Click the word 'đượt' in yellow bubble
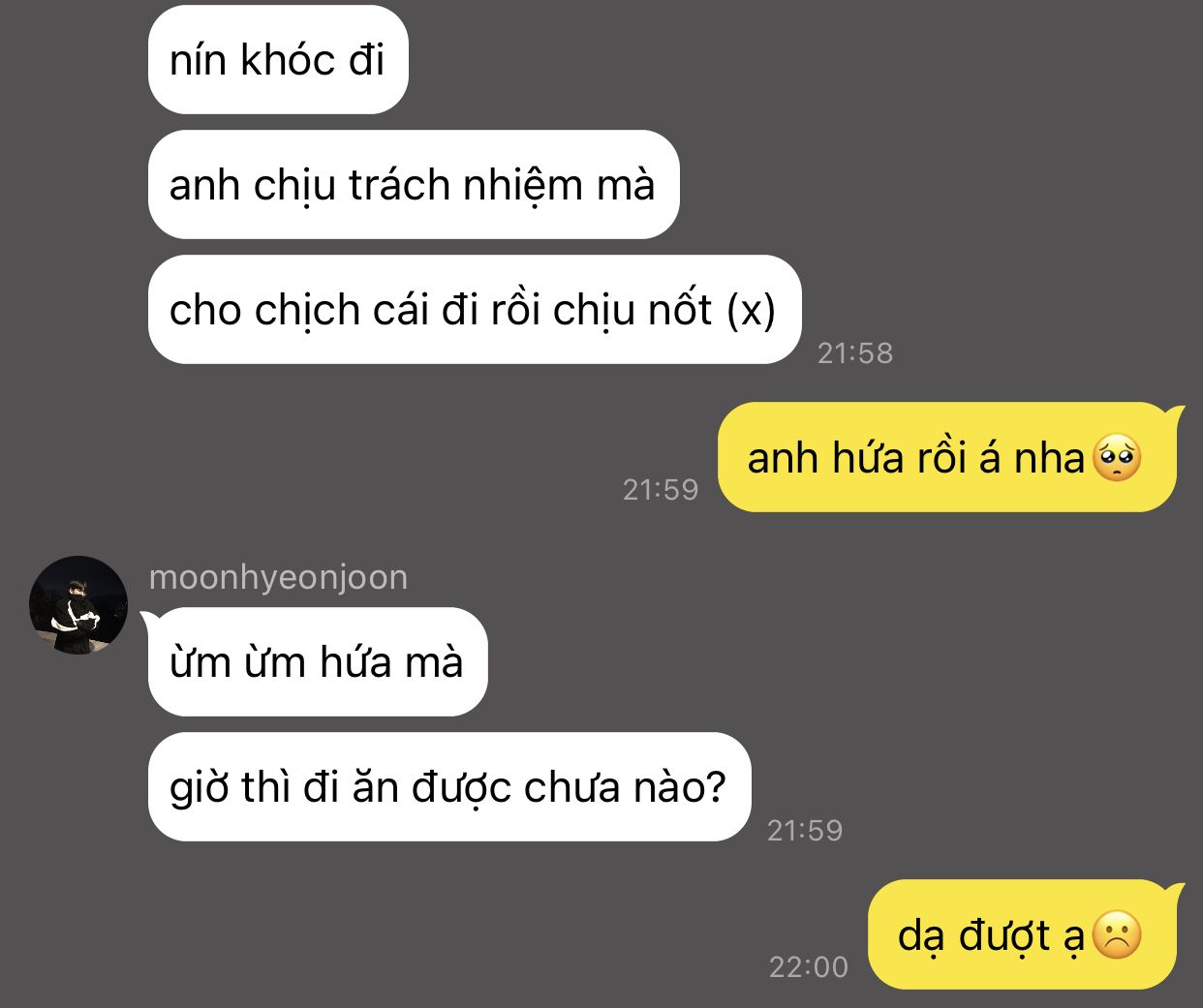 [1004, 935]
